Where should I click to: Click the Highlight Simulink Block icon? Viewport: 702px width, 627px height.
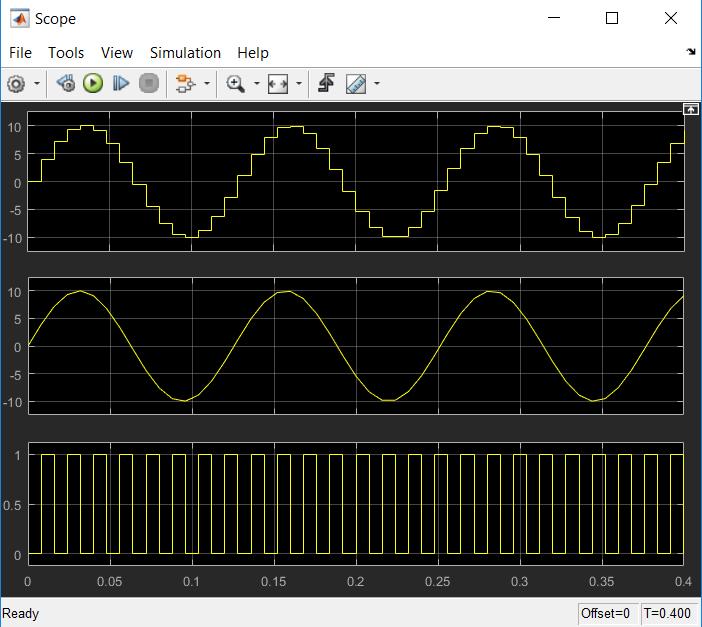[x=185, y=84]
